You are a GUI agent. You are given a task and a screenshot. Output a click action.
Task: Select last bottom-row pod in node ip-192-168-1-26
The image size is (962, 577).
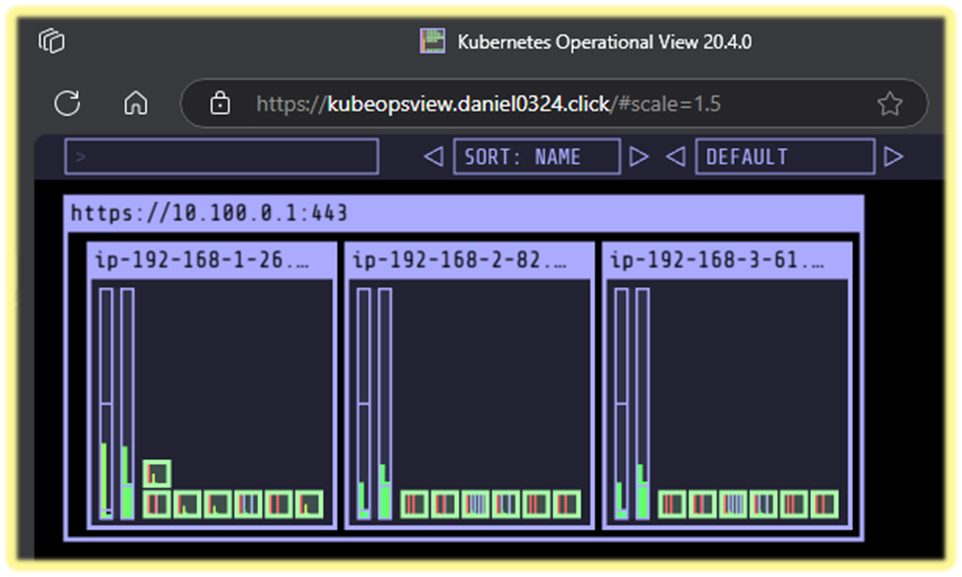pos(309,505)
